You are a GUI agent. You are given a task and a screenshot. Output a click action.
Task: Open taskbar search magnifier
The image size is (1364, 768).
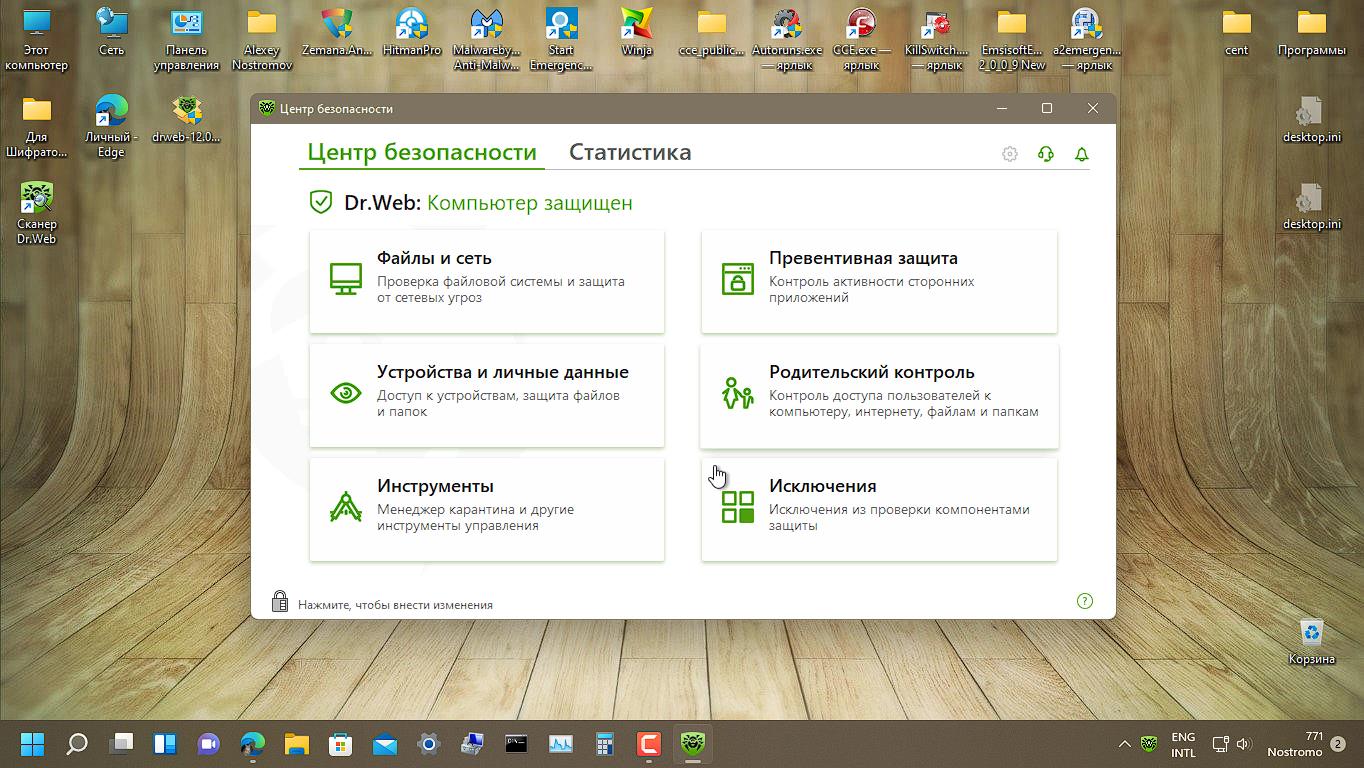(x=77, y=744)
